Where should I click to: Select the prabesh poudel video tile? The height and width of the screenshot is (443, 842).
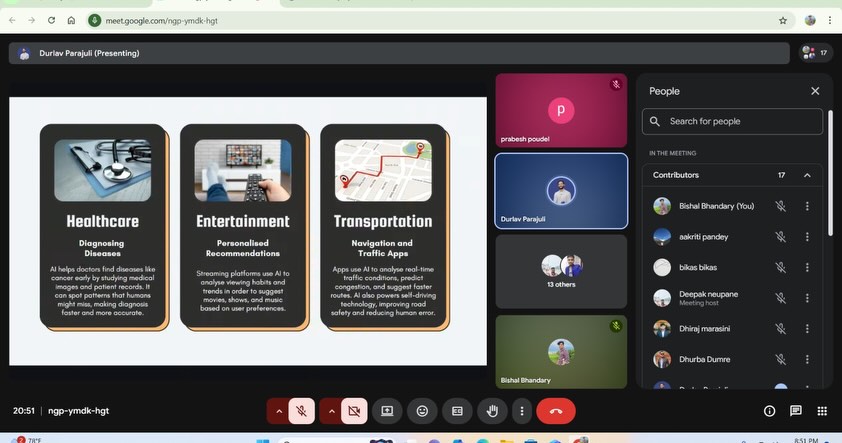tap(561, 110)
